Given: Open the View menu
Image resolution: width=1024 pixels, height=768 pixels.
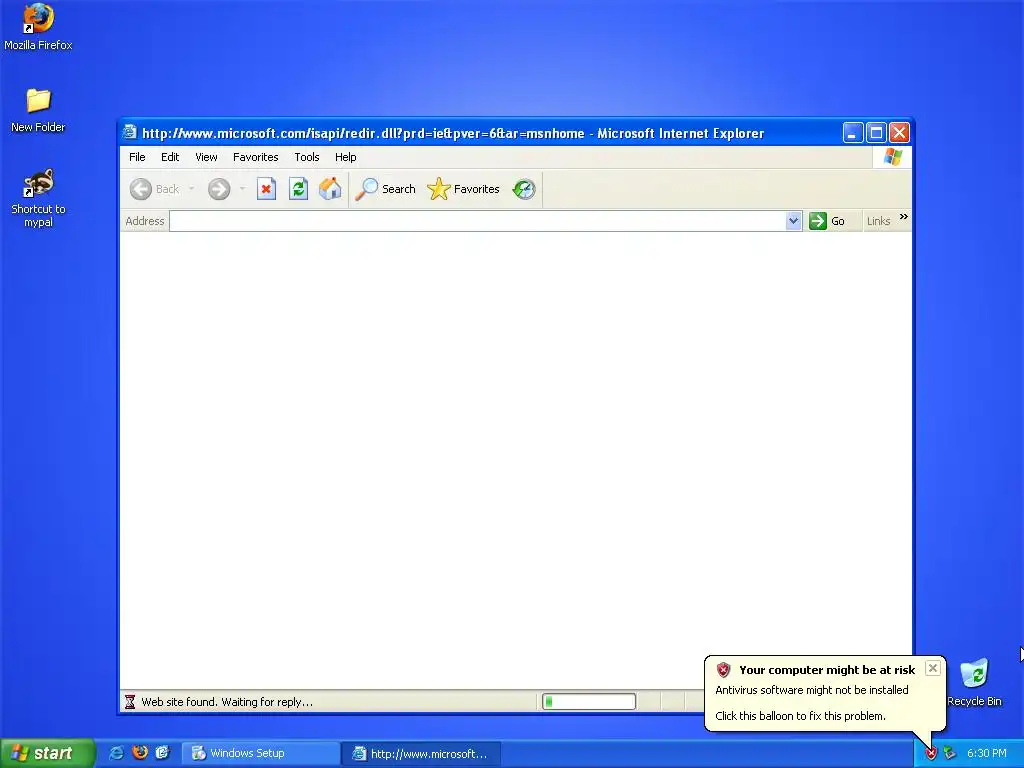Looking at the screenshot, I should [x=206, y=157].
